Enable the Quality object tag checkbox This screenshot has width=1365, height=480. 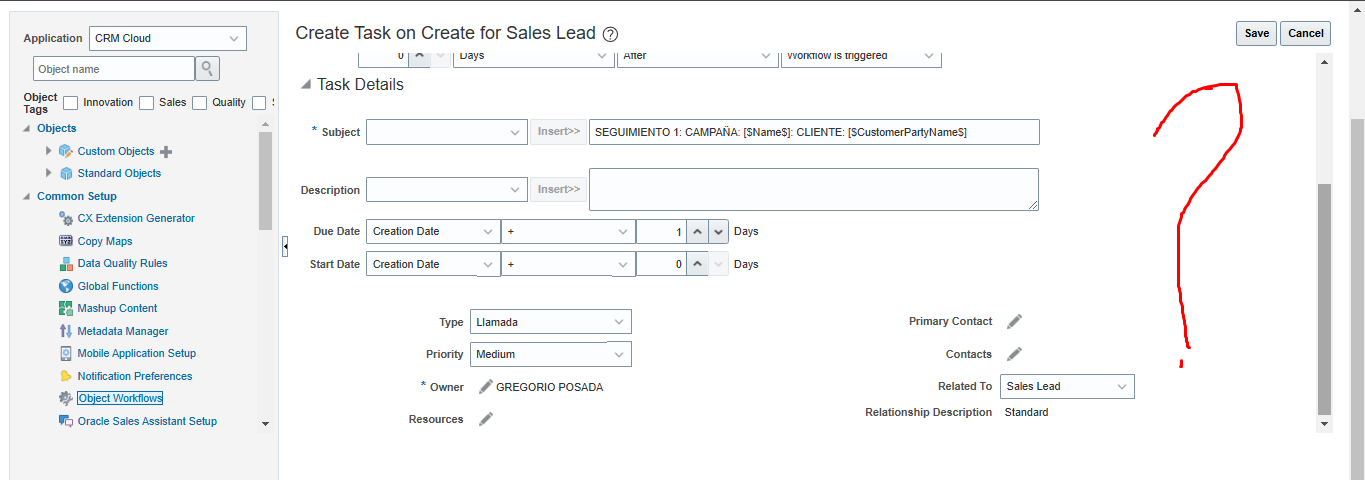tap(200, 102)
